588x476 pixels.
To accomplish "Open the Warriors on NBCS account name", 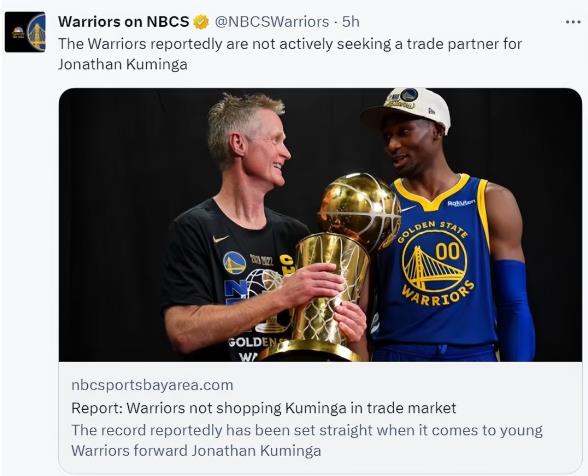I will pos(123,22).
